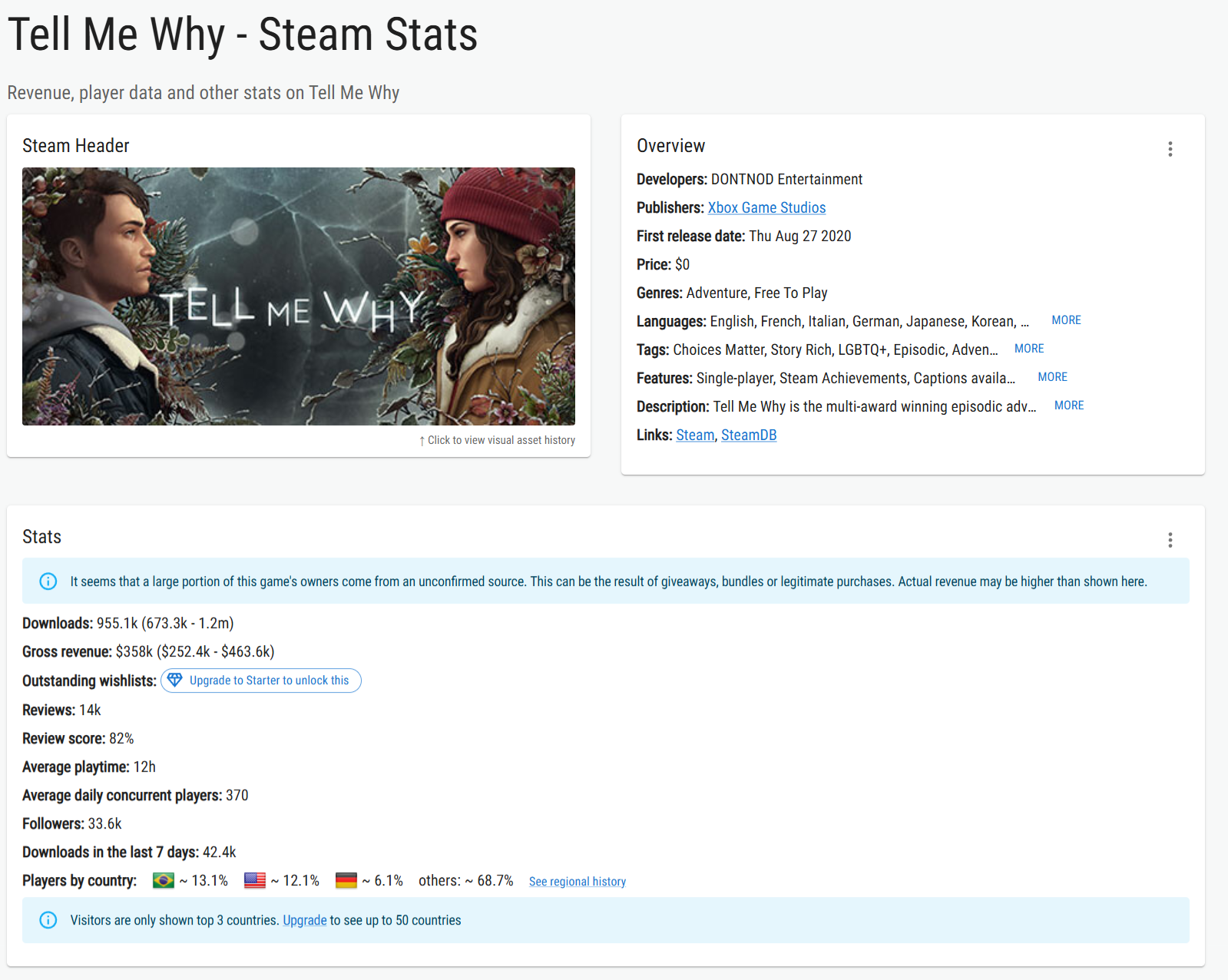Open the Overview card three-dot menu

tap(1170, 149)
